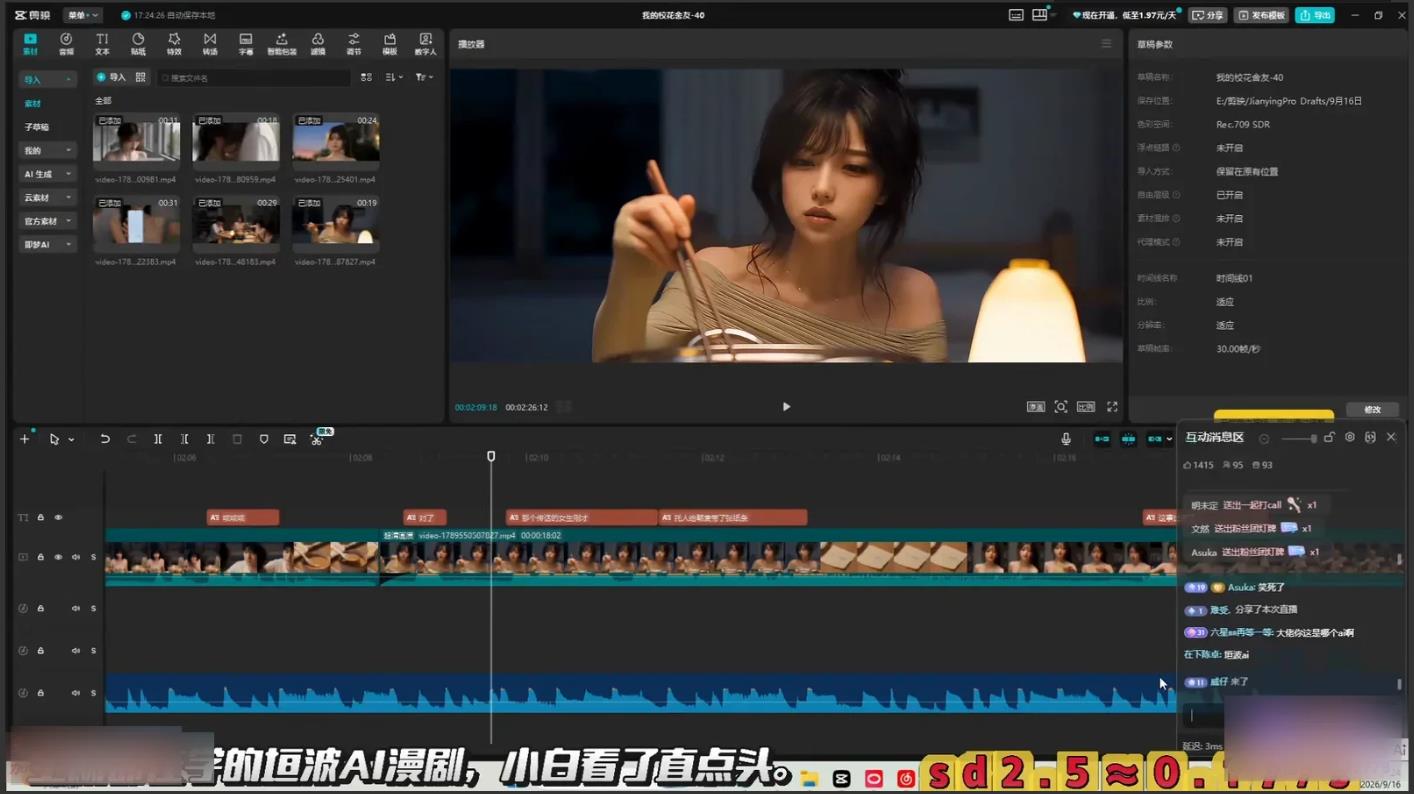Expand the 官方素材 sidebar section
1414x794 pixels.
(x=48, y=221)
